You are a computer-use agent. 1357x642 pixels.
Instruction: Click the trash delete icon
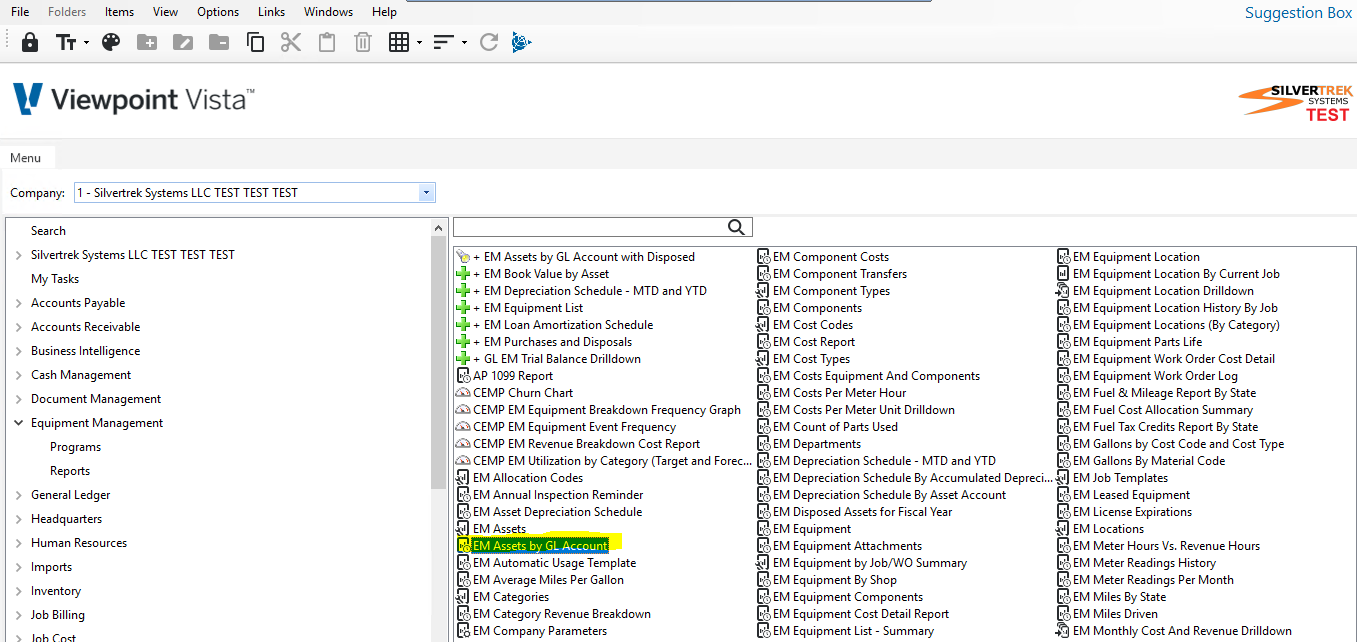pyautogui.click(x=363, y=42)
